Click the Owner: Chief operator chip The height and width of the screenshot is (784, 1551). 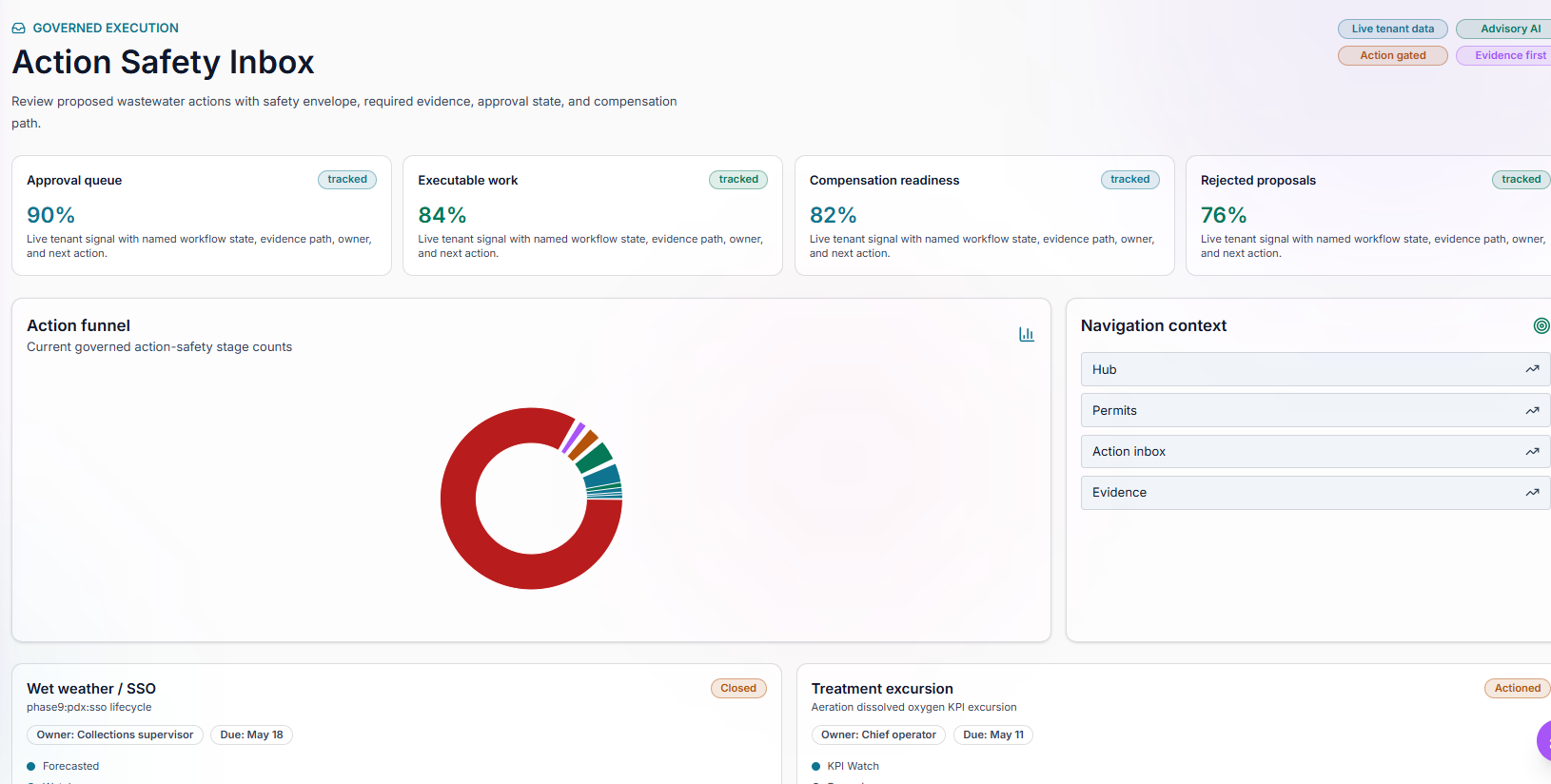pyautogui.click(x=878, y=735)
